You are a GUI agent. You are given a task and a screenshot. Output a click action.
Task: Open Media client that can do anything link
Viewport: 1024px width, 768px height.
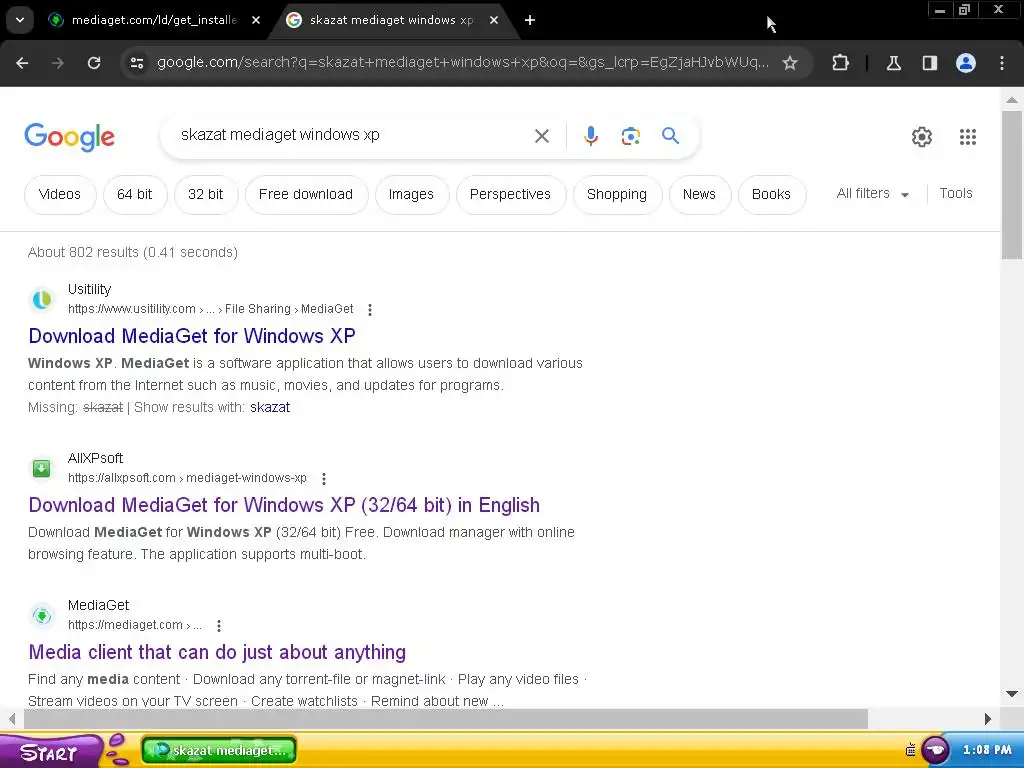(217, 652)
